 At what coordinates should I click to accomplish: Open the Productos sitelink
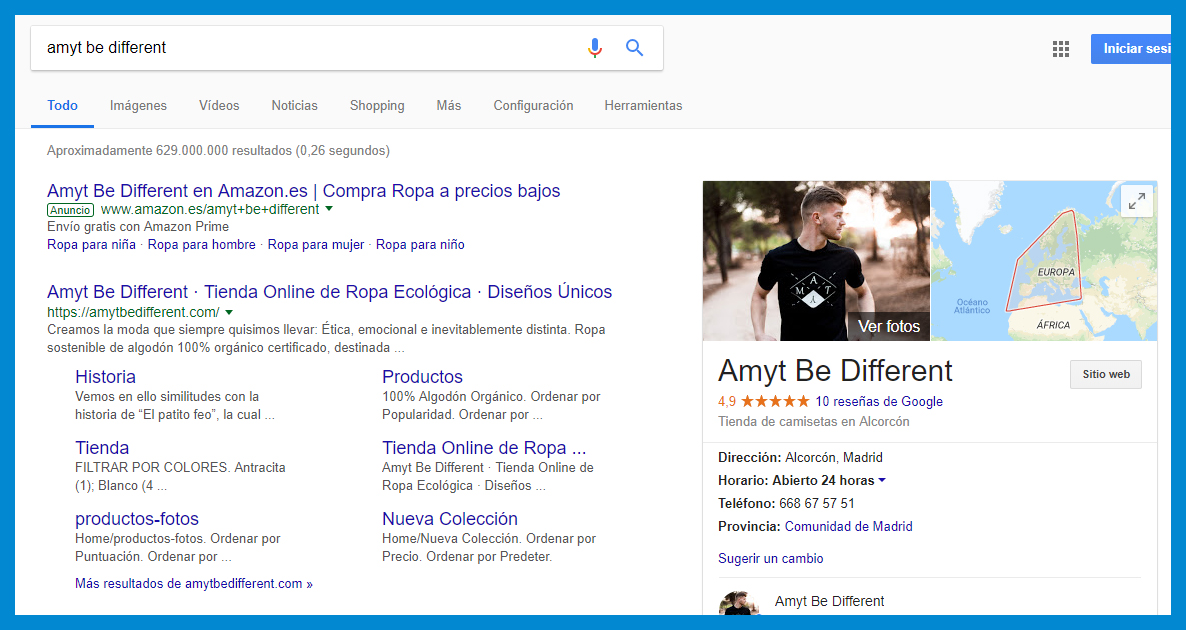tap(422, 377)
